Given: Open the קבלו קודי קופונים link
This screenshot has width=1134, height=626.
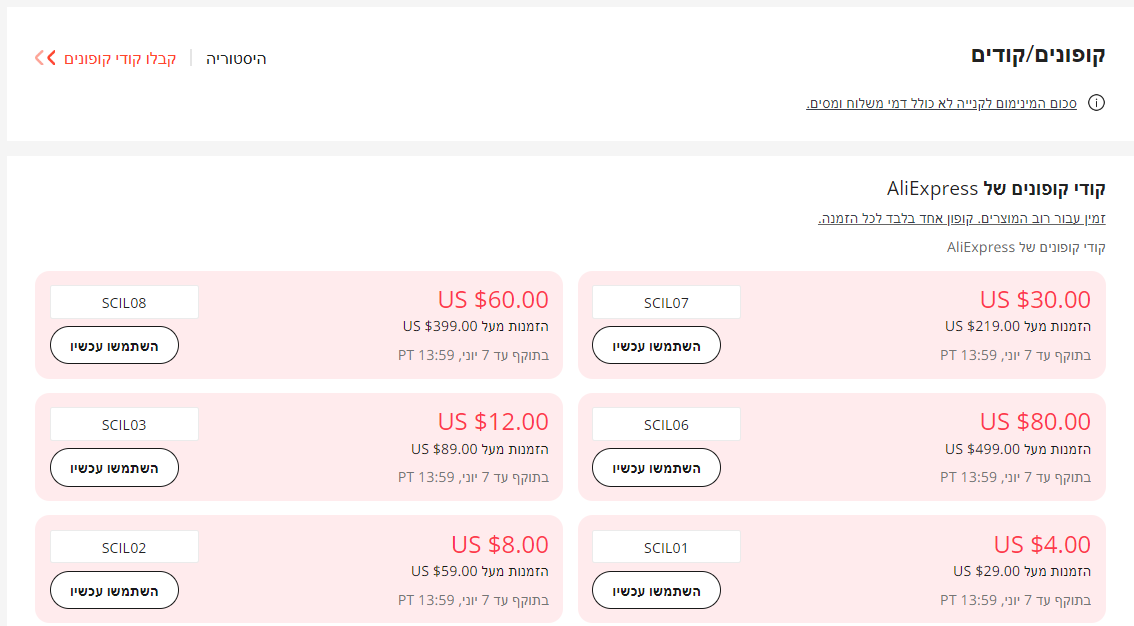Looking at the screenshot, I should click(120, 58).
